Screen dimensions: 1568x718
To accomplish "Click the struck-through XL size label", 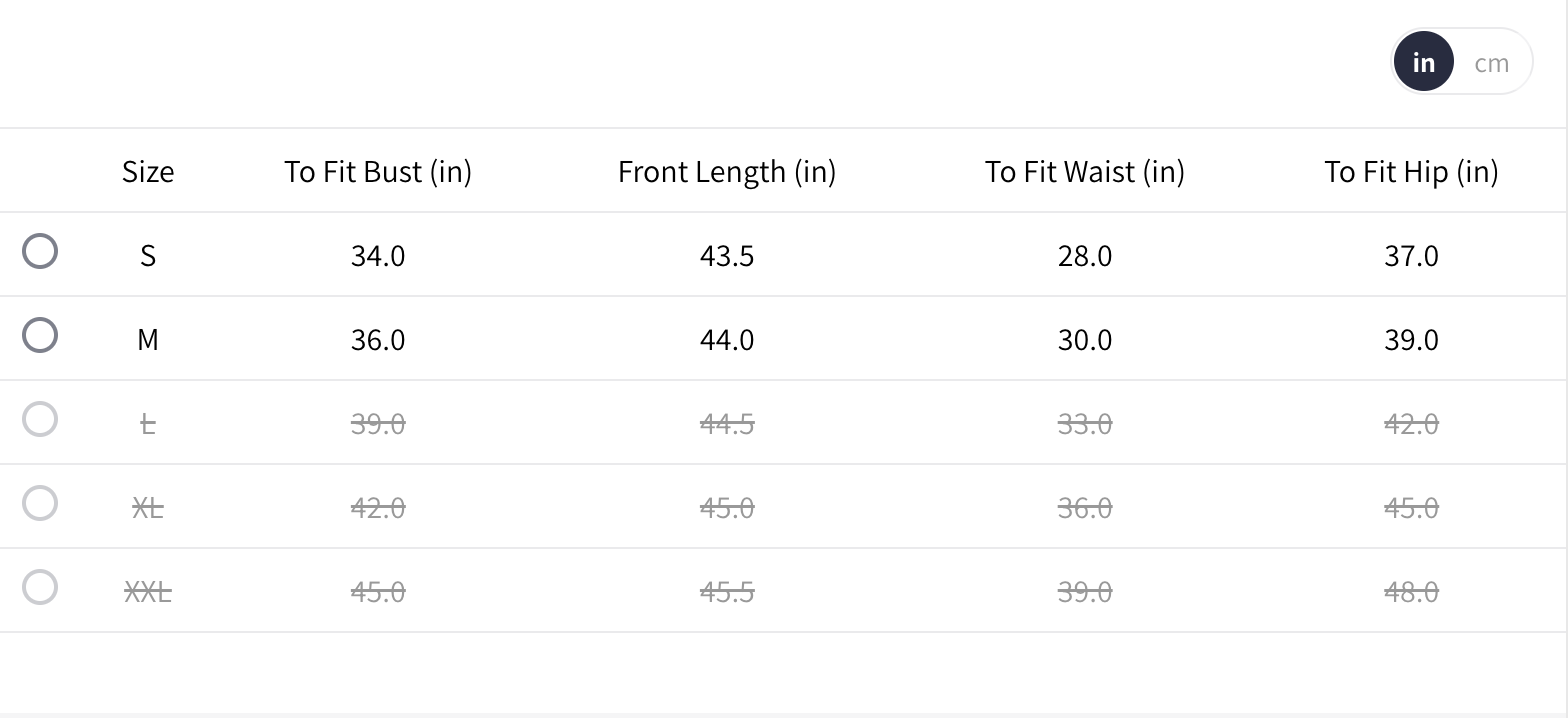I will click(x=148, y=508).
